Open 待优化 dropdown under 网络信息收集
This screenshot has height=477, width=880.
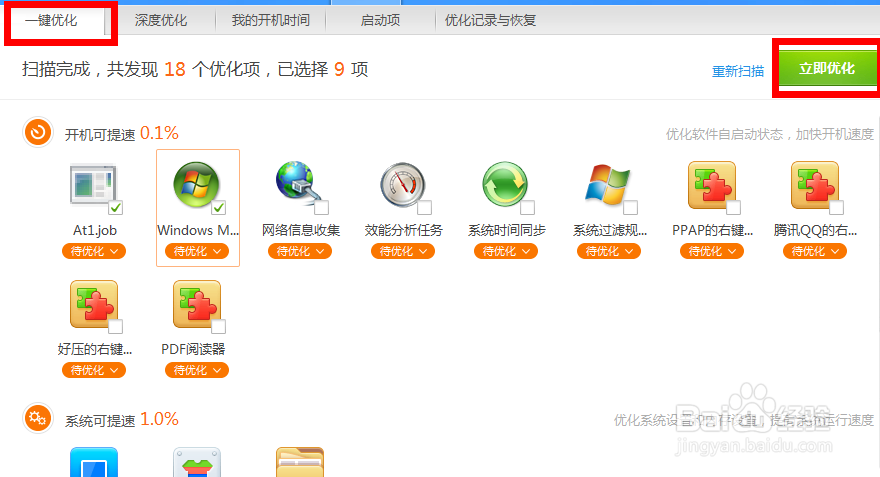point(300,251)
